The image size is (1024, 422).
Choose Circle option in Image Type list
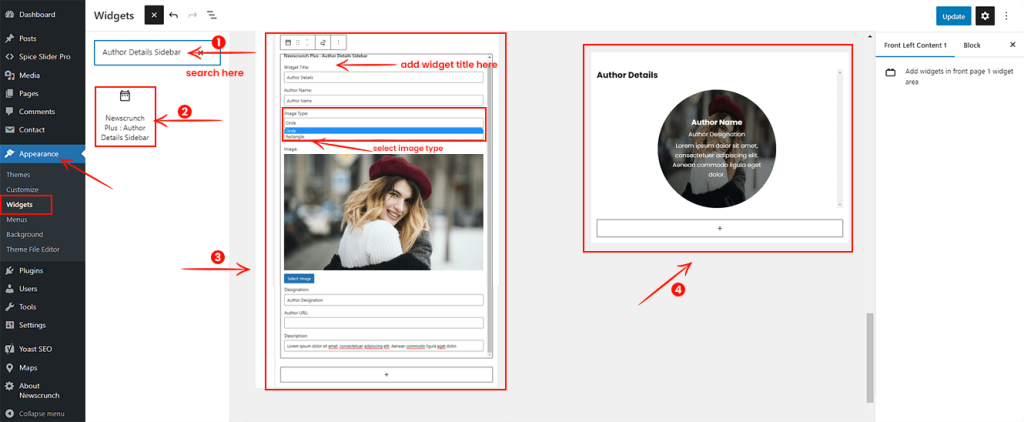coord(383,131)
